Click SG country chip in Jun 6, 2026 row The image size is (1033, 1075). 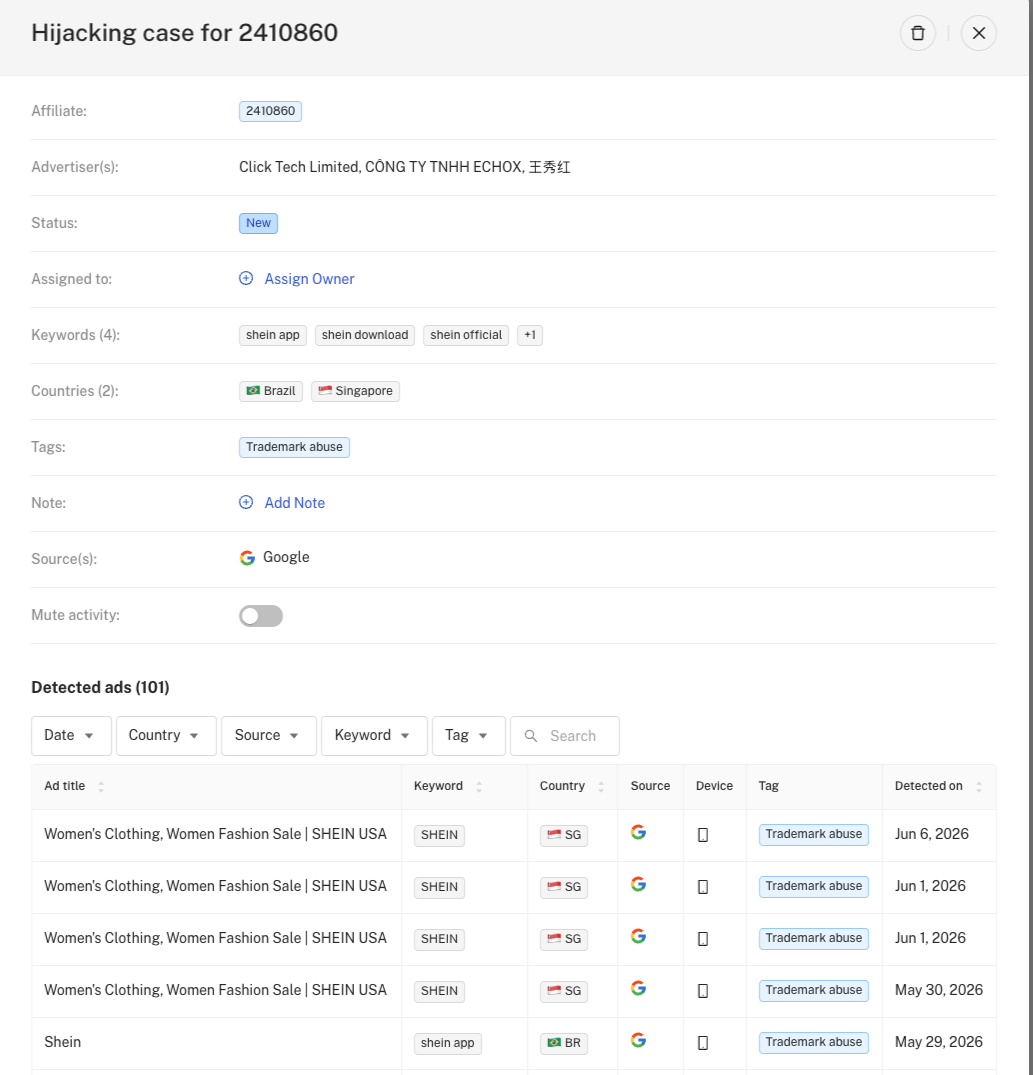pos(563,835)
